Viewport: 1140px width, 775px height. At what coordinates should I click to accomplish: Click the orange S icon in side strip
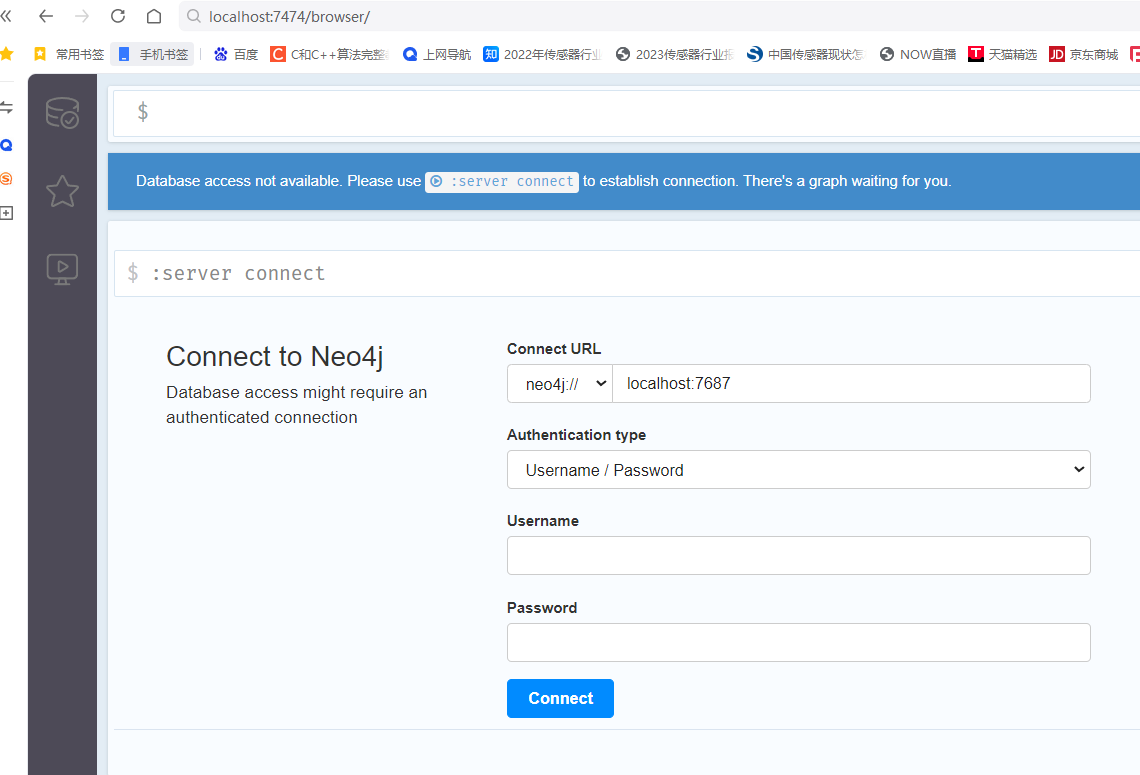pyautogui.click(x=7, y=179)
